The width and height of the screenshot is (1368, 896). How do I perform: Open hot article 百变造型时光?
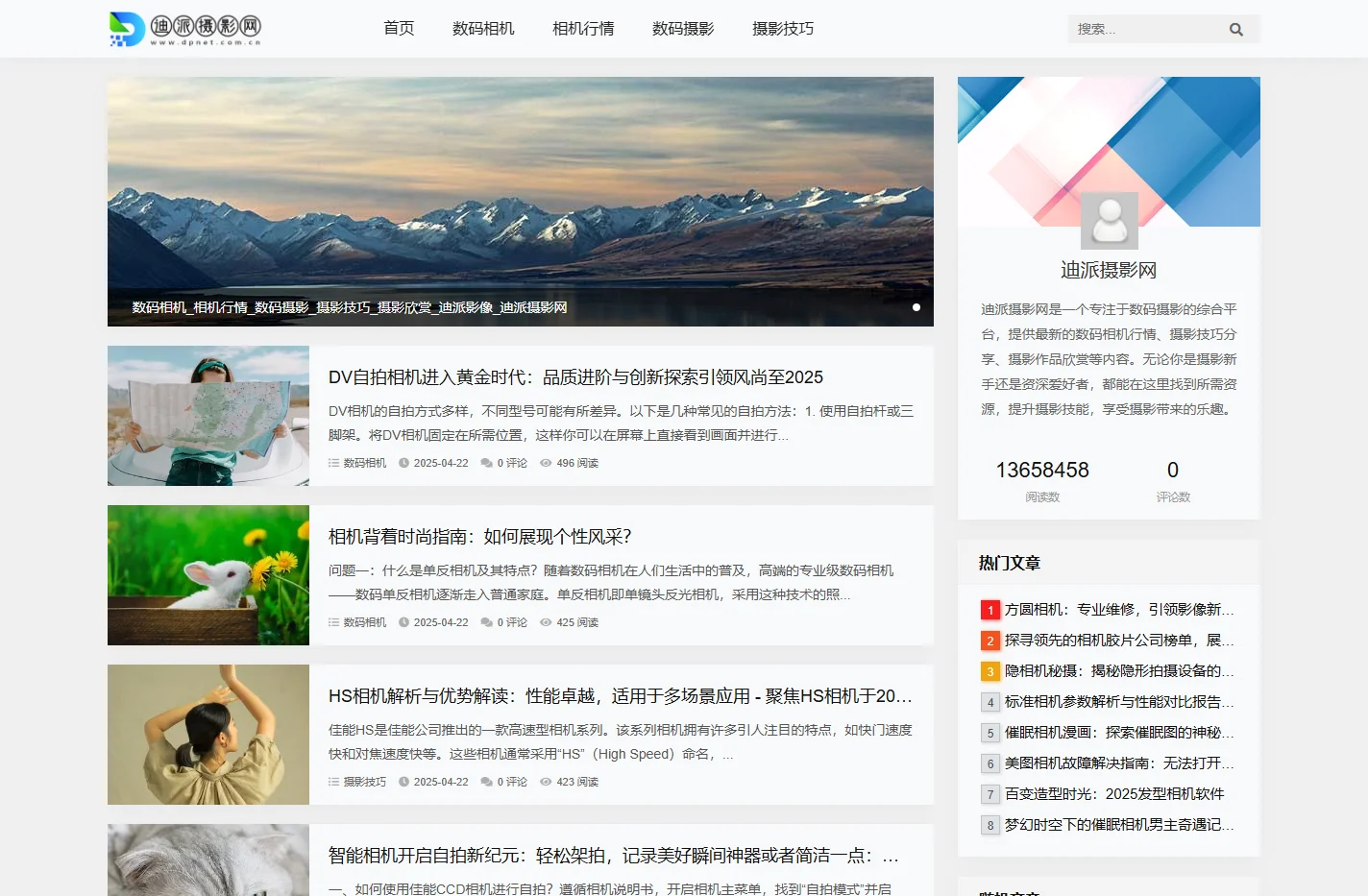pyautogui.click(x=1114, y=794)
